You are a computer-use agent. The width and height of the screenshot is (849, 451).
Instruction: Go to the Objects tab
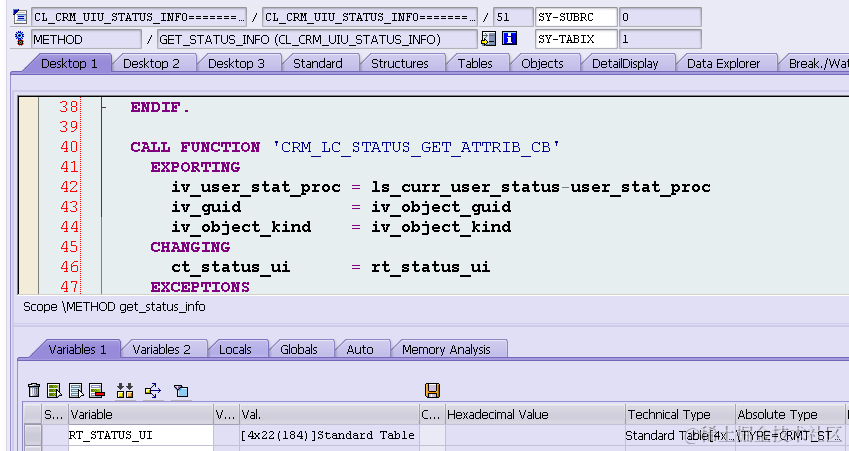click(542, 63)
